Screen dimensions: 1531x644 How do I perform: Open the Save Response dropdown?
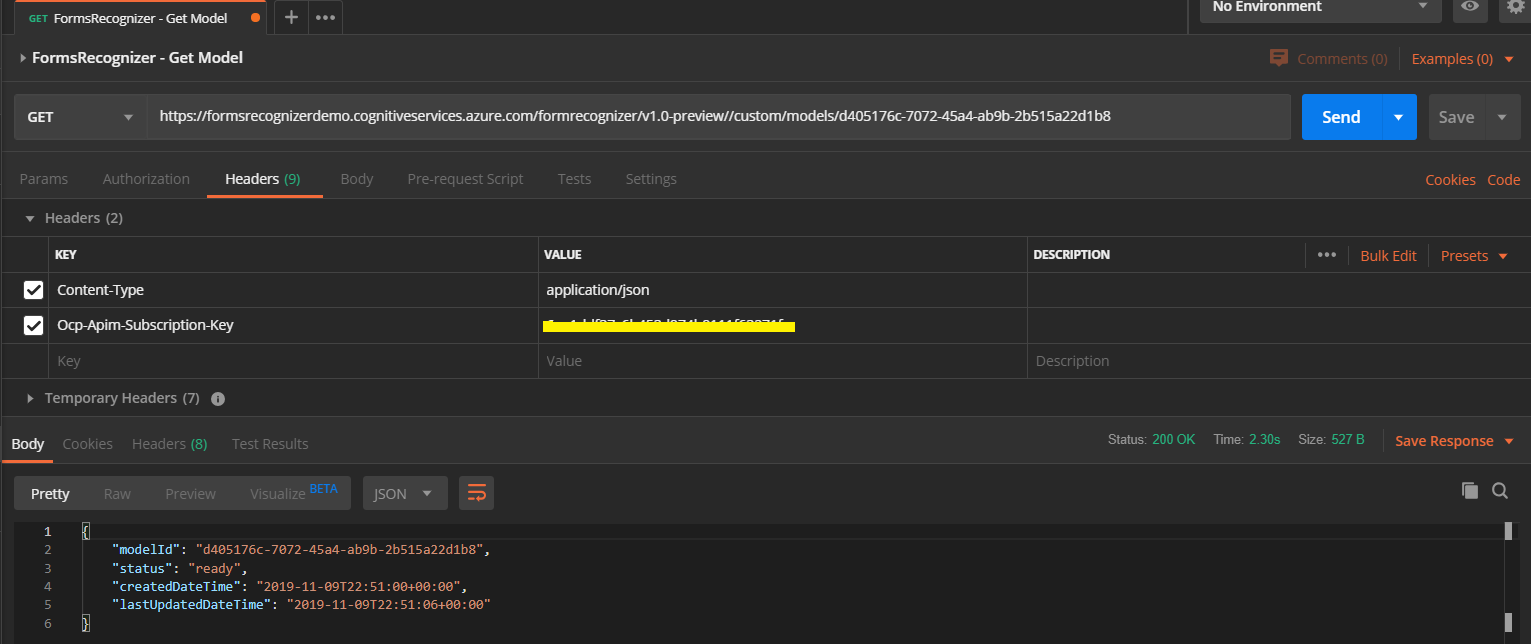(x=1454, y=441)
